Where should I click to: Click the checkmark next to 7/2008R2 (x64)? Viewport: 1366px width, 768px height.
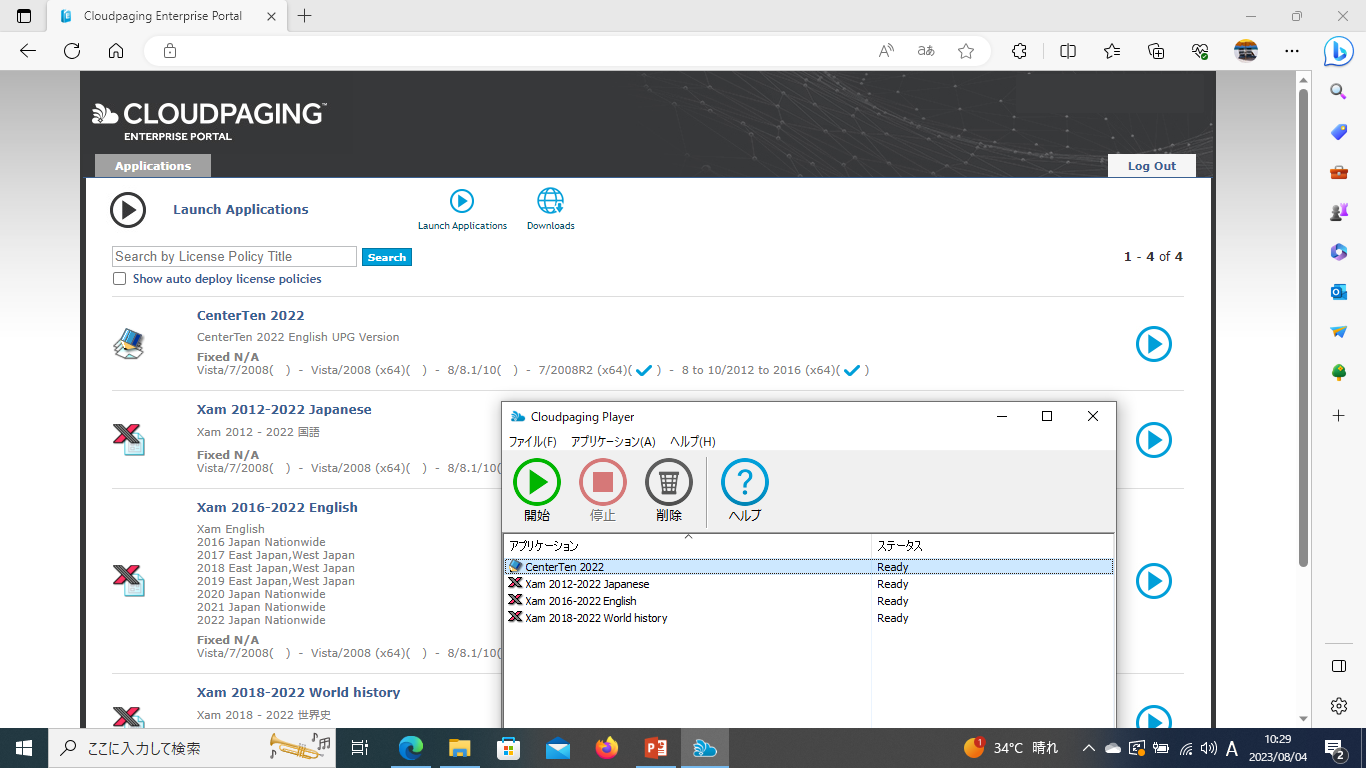click(x=646, y=369)
